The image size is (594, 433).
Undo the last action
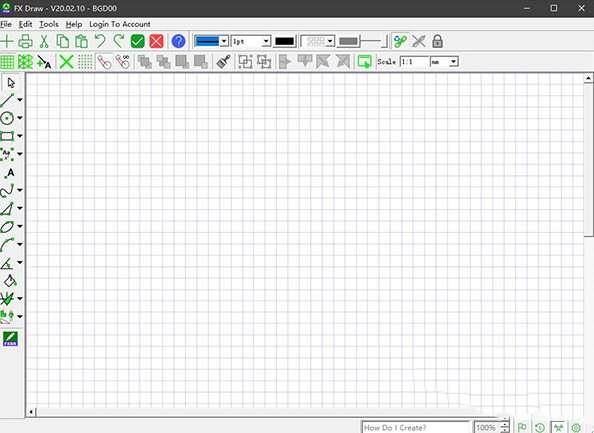click(x=100, y=41)
